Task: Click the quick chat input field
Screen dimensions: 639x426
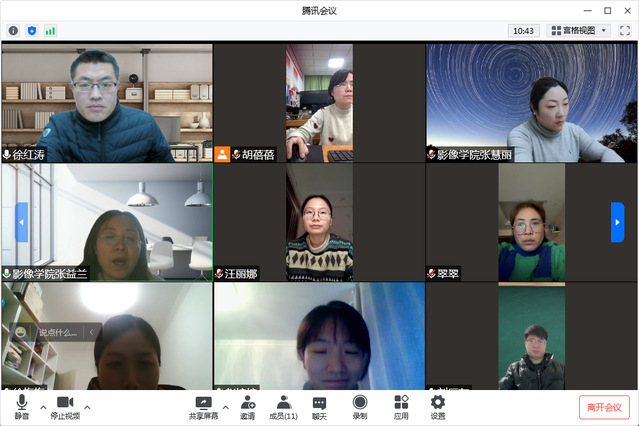Action: tap(57, 333)
